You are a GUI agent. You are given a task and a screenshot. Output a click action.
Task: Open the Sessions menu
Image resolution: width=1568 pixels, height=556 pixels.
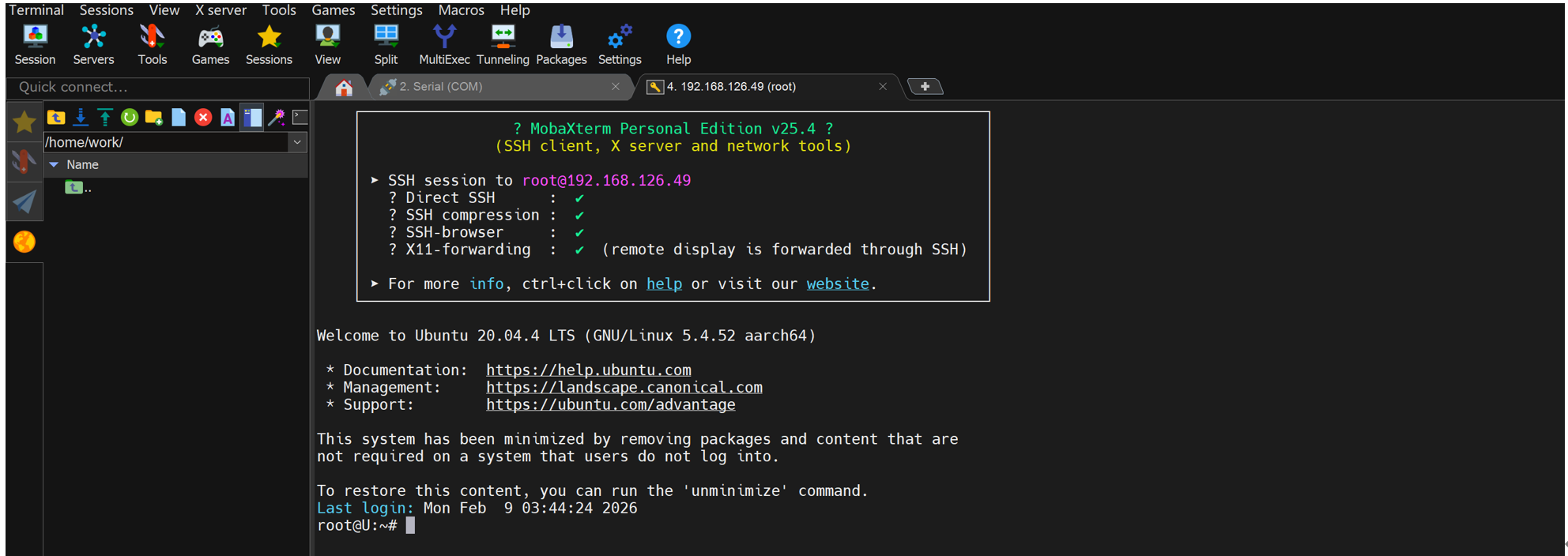pos(107,10)
